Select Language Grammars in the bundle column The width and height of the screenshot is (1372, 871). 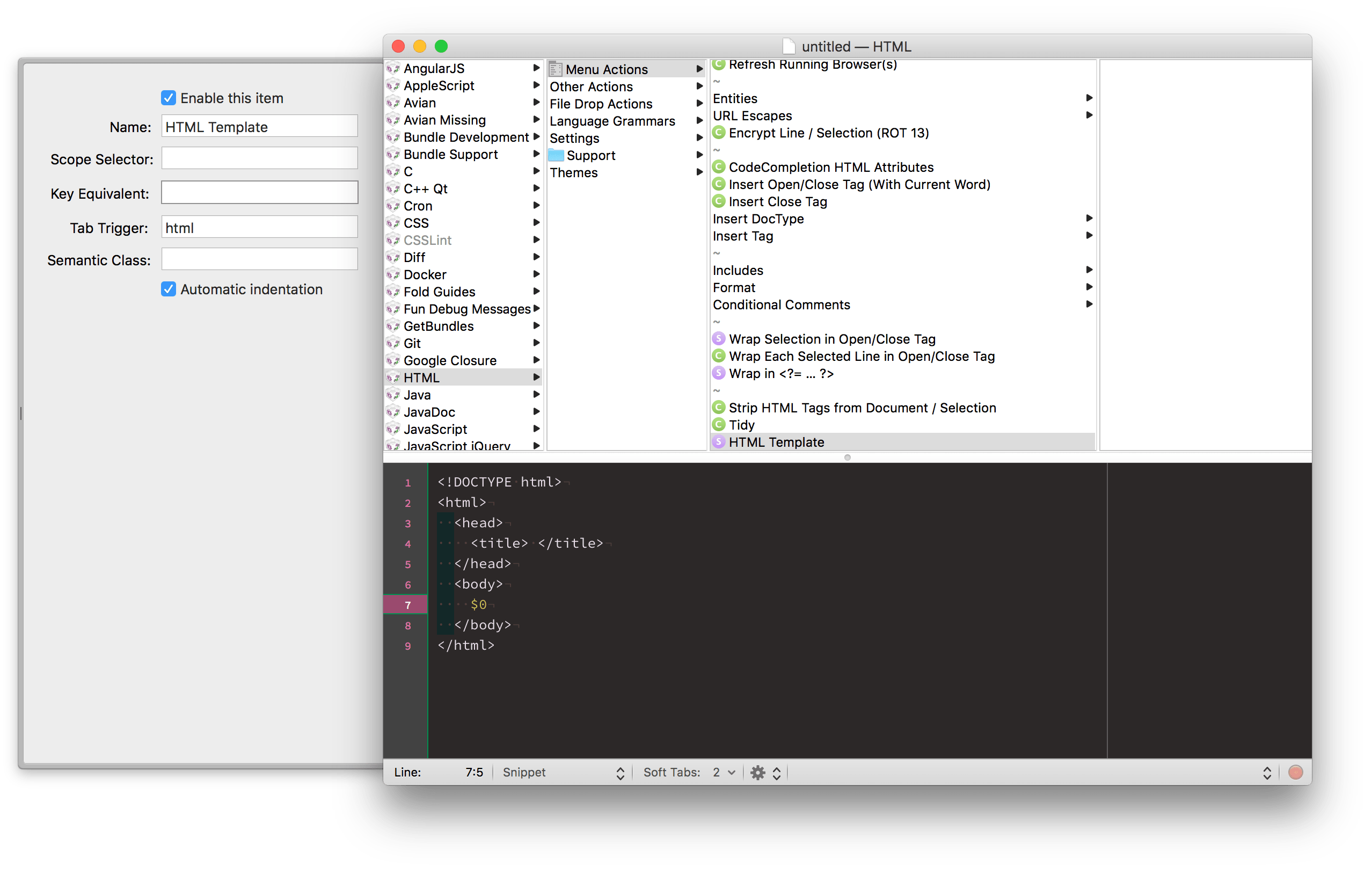612,121
